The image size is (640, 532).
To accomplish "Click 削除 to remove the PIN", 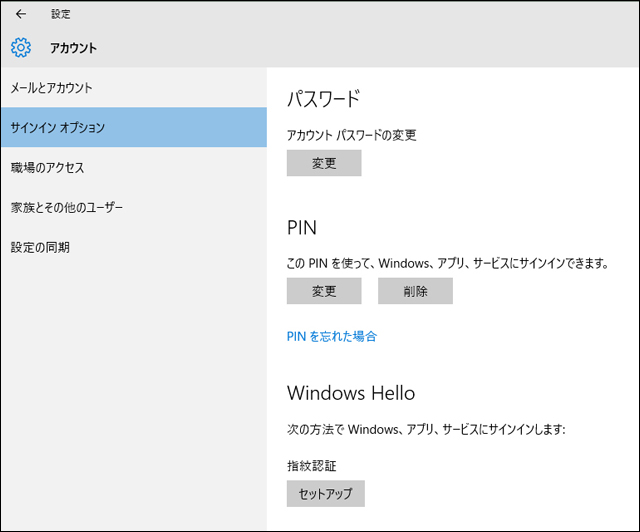I will tap(415, 291).
